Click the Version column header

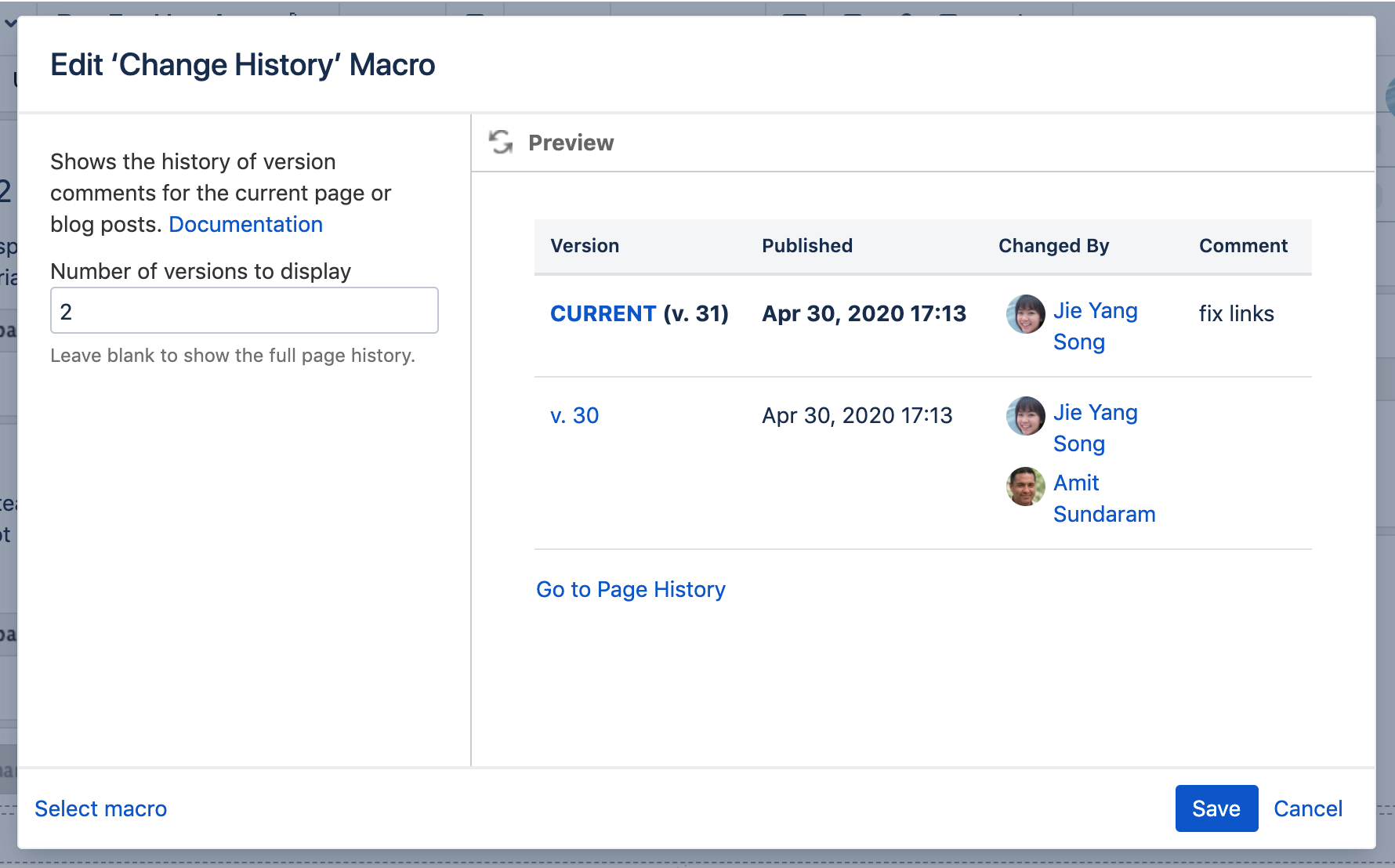tap(585, 246)
